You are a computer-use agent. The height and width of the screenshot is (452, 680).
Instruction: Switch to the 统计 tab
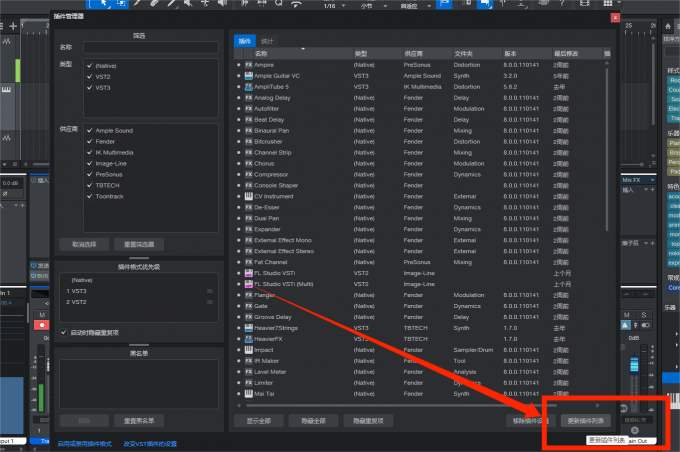pos(267,41)
